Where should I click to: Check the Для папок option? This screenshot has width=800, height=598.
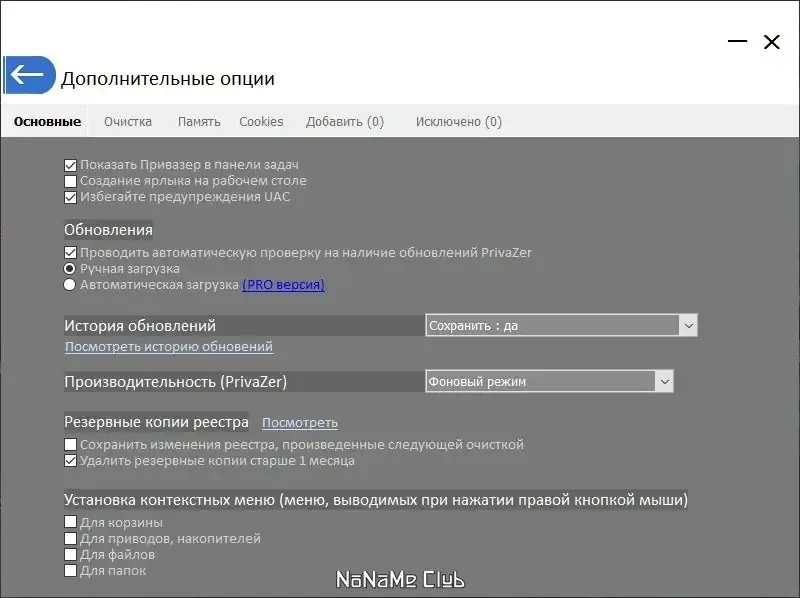click(x=70, y=570)
